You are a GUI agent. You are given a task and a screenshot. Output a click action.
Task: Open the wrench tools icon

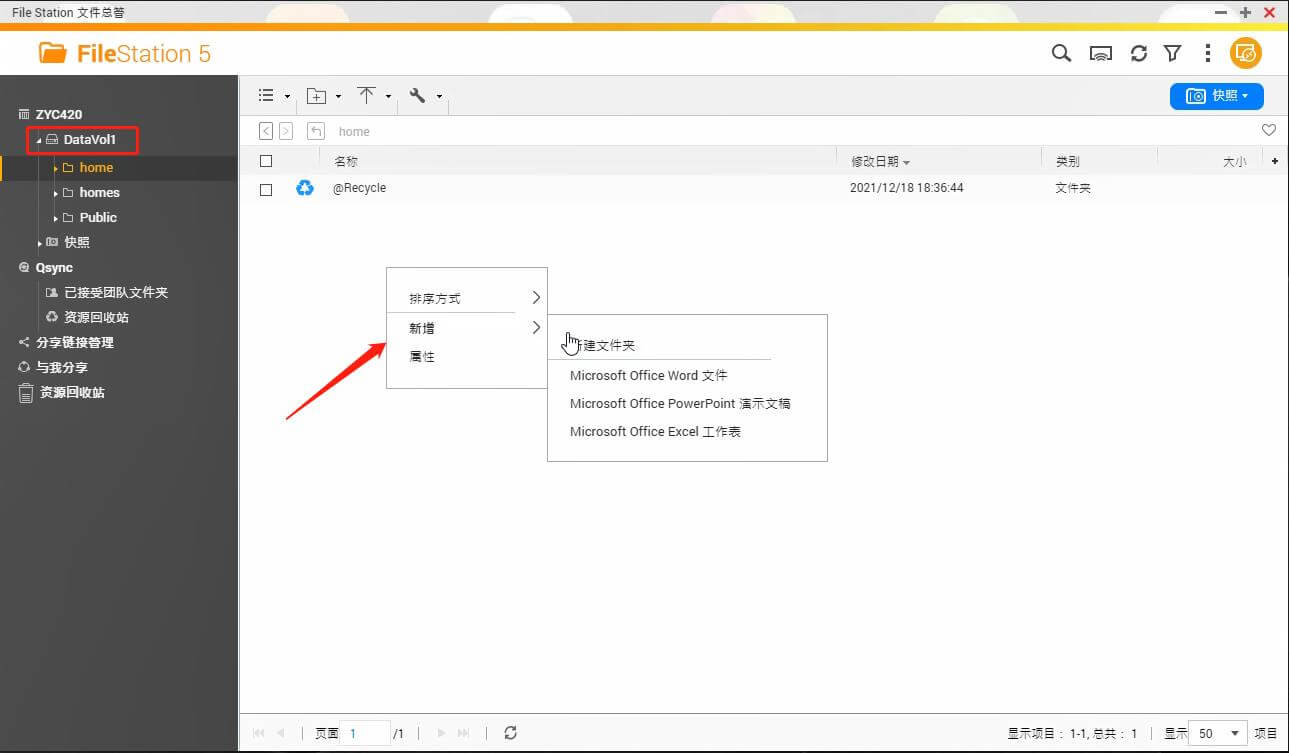(x=418, y=95)
